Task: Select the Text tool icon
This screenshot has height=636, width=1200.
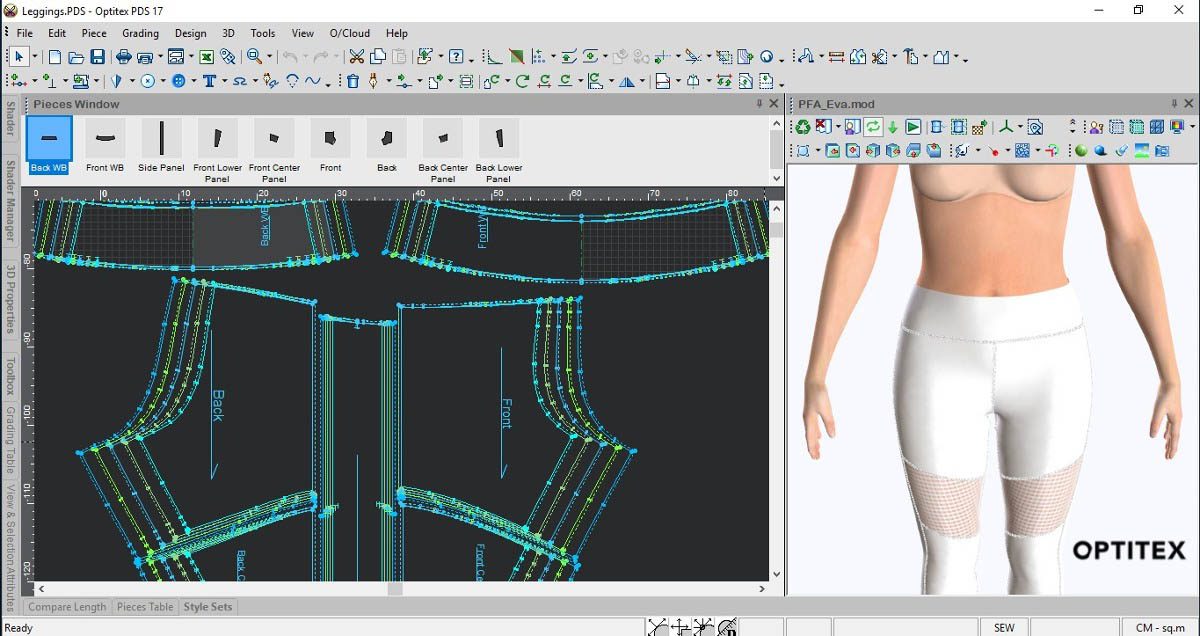Action: [209, 81]
